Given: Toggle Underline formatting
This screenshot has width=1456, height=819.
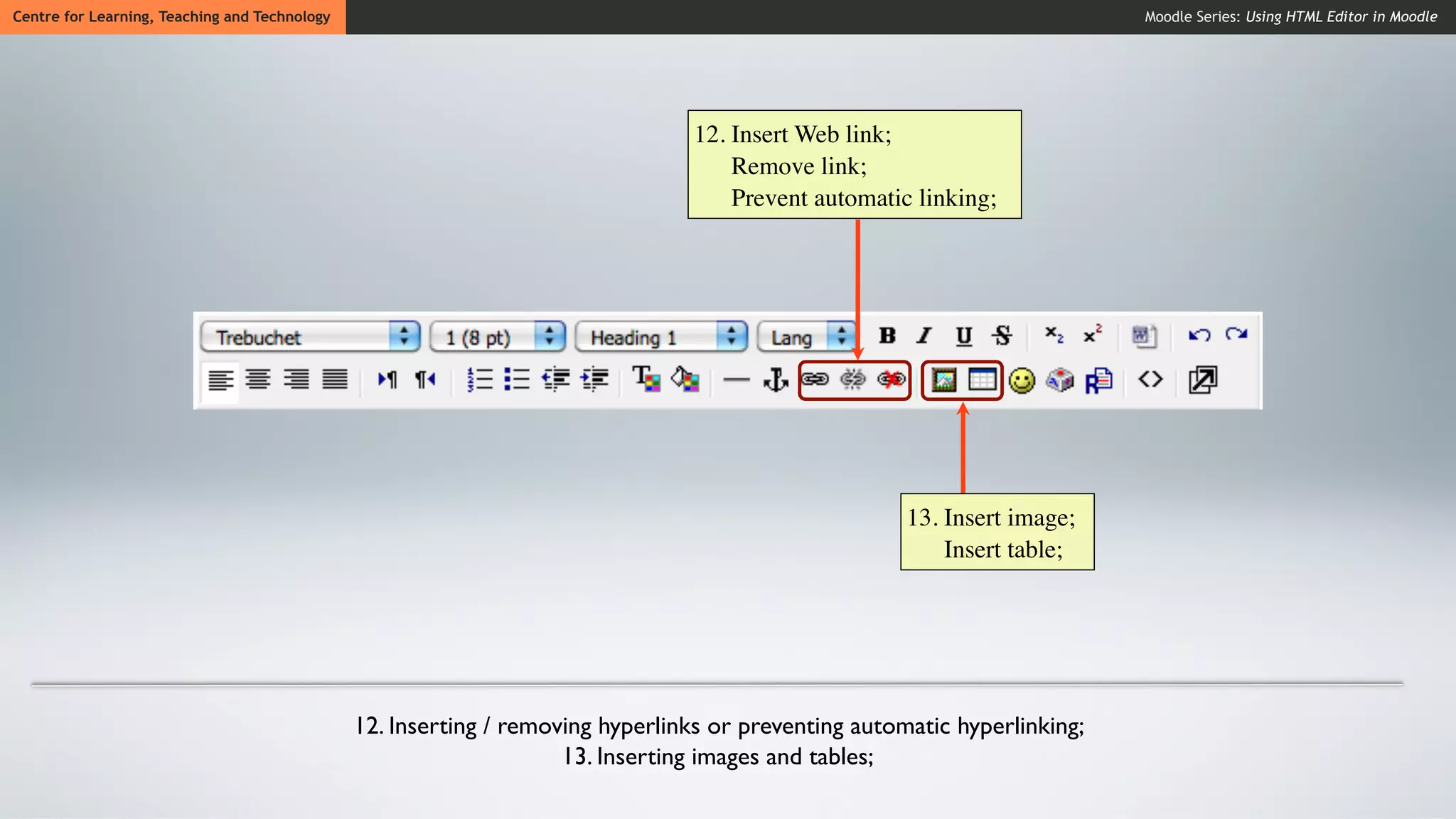Looking at the screenshot, I should 963,336.
